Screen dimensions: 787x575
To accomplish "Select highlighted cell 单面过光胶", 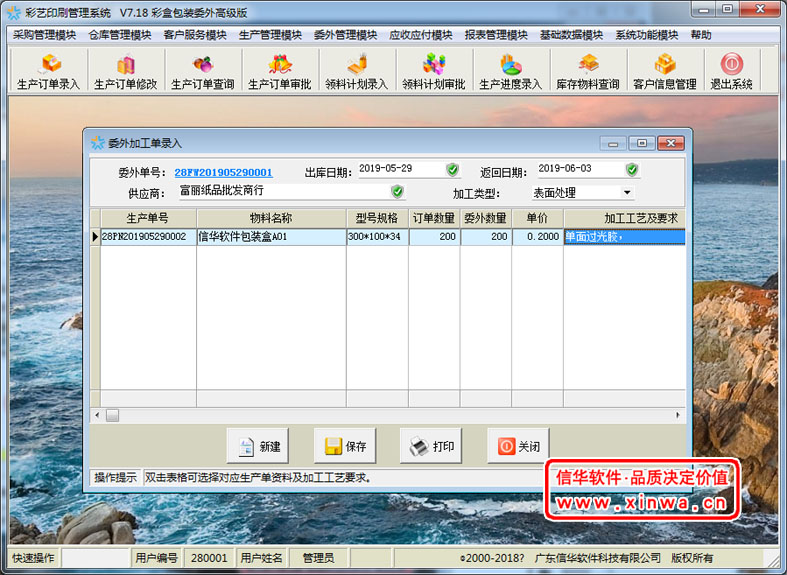I will 625,237.
